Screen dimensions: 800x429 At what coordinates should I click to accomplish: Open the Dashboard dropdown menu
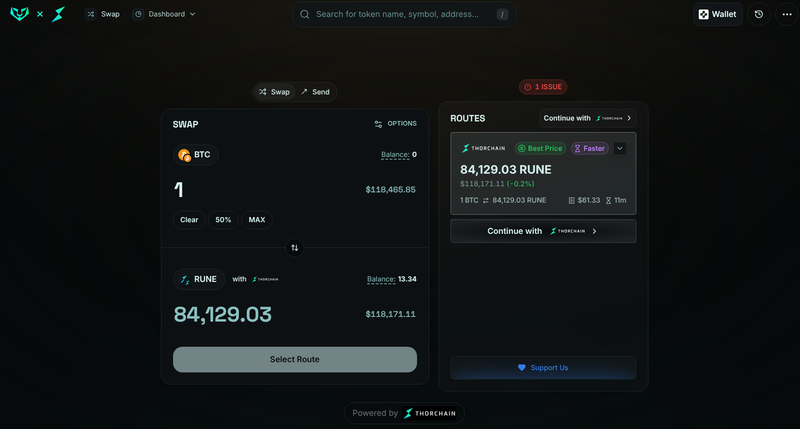[164, 14]
